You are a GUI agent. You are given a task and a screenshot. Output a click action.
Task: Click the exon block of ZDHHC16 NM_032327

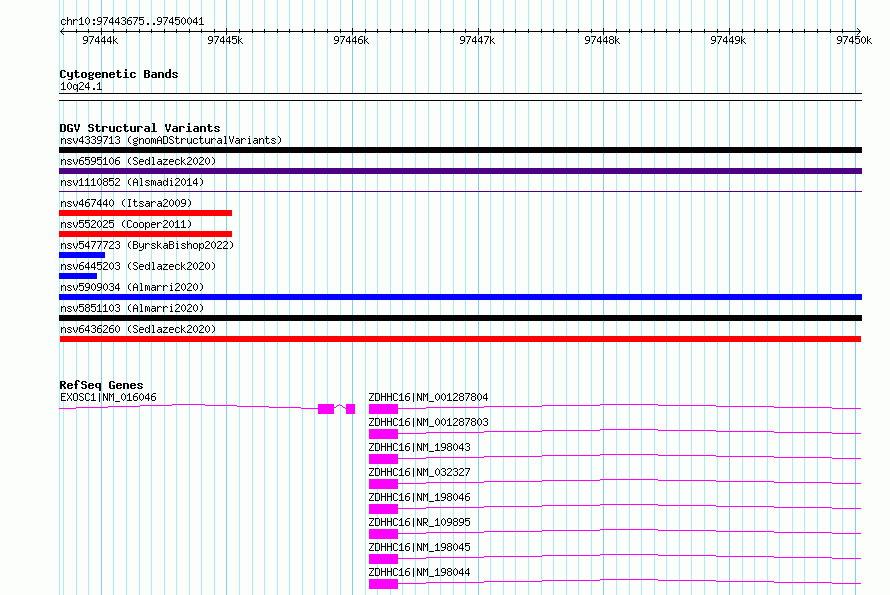[383, 484]
